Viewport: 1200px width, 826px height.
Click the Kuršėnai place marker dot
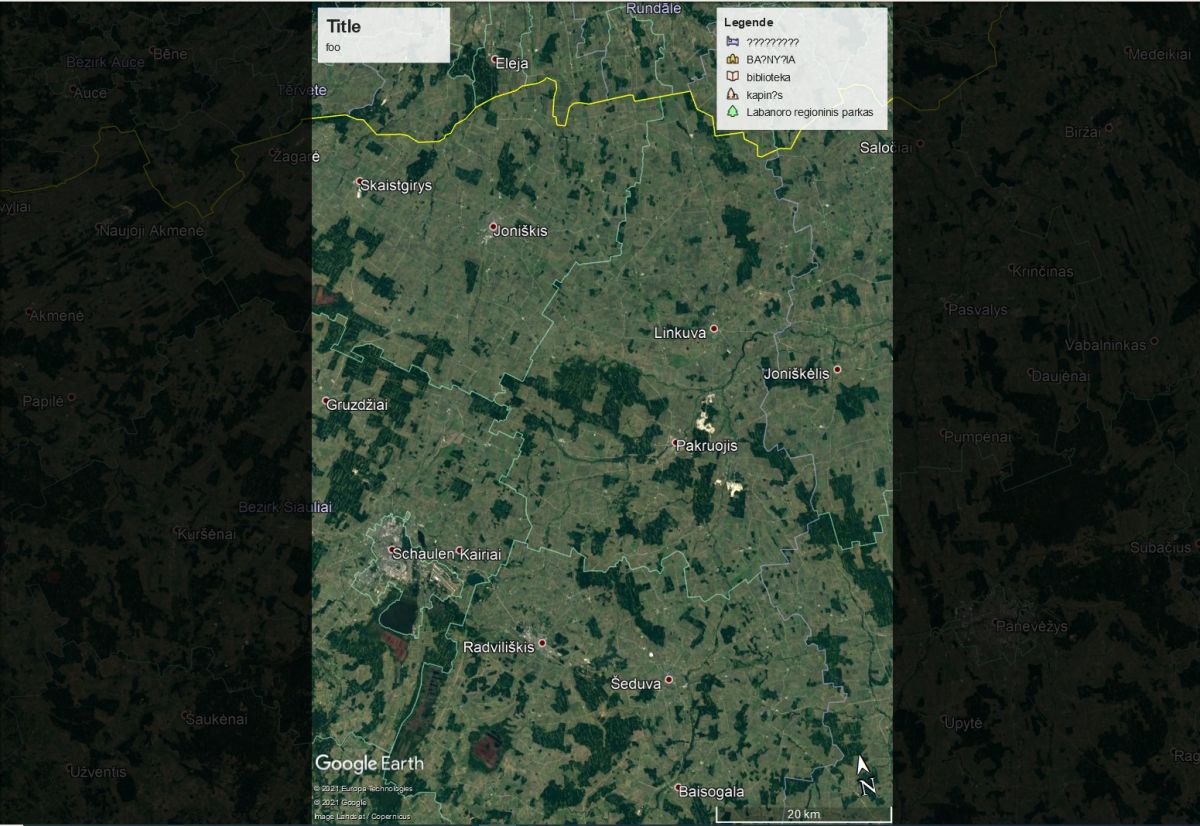(x=177, y=531)
